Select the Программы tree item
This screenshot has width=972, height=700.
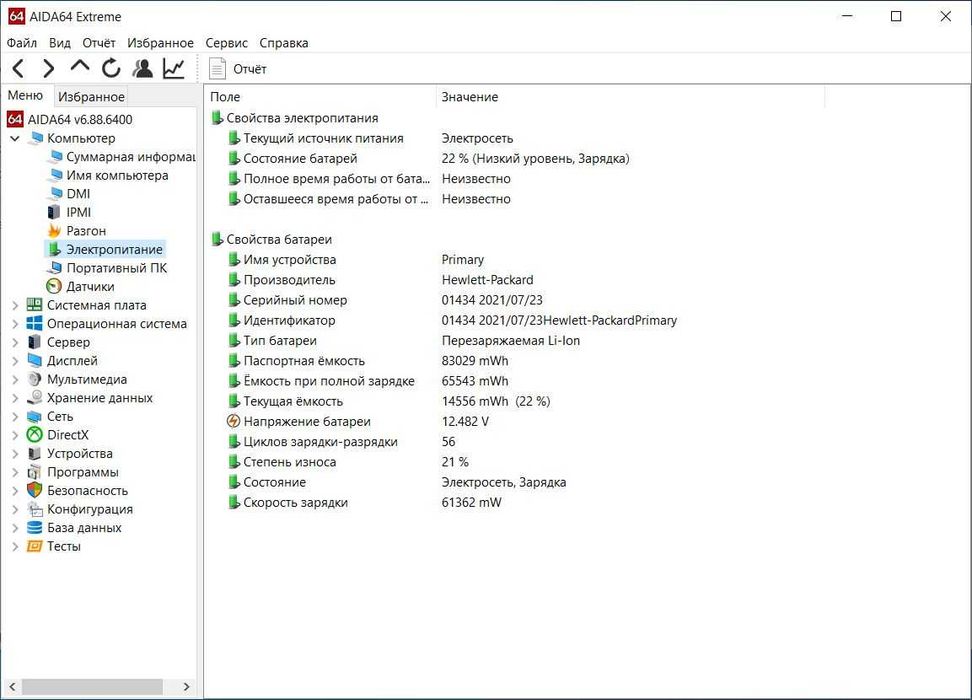click(x=82, y=472)
